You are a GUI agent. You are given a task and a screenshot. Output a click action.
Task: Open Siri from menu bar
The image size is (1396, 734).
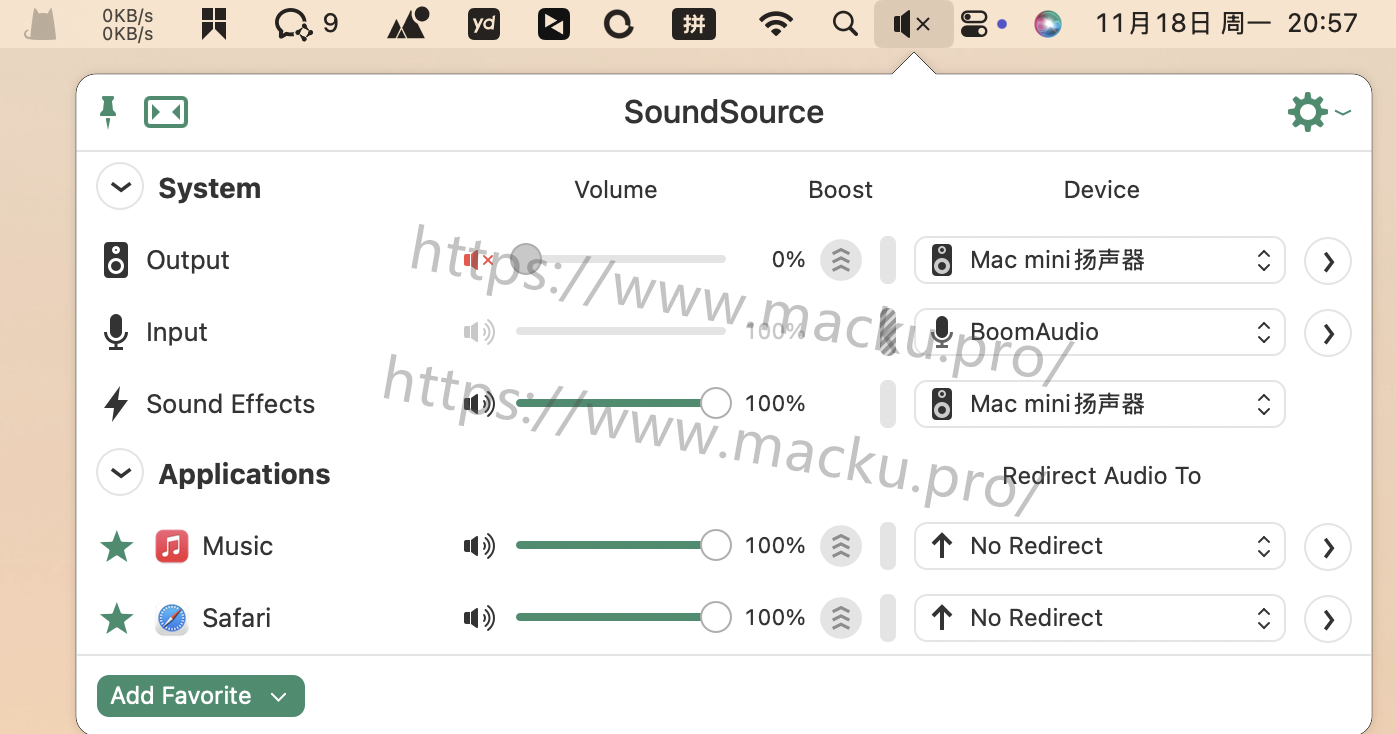pos(1048,24)
